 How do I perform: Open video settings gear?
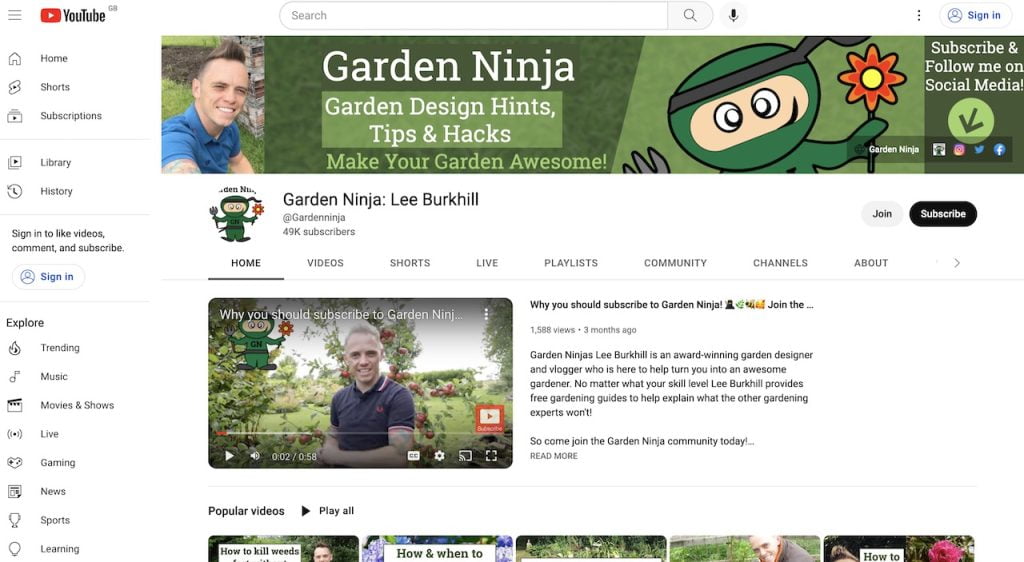440,456
